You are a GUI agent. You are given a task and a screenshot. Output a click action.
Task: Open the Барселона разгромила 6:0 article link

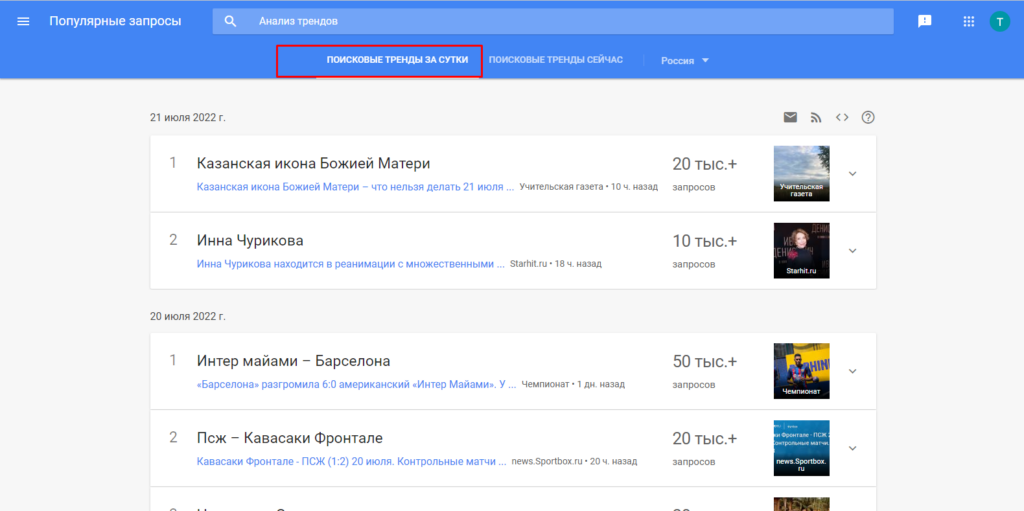(356, 384)
